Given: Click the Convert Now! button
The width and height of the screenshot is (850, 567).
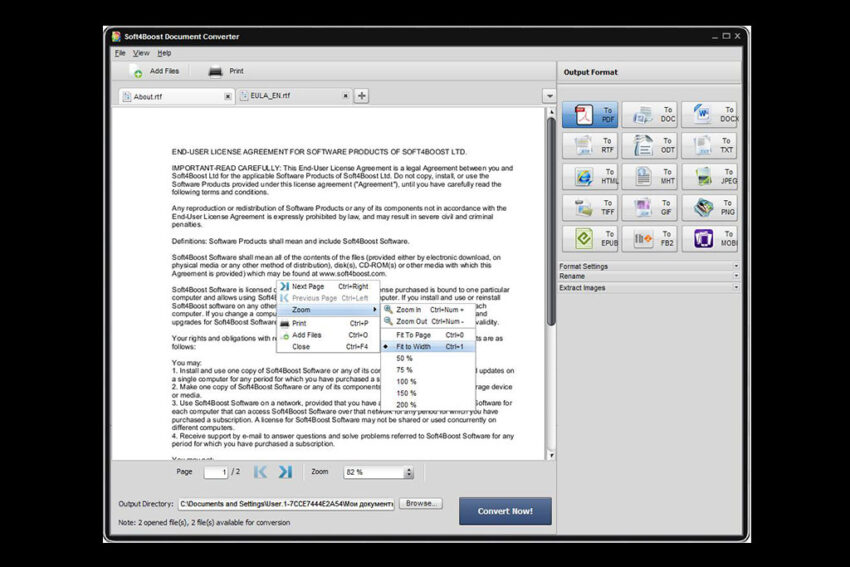Looking at the screenshot, I should pyautogui.click(x=505, y=511).
